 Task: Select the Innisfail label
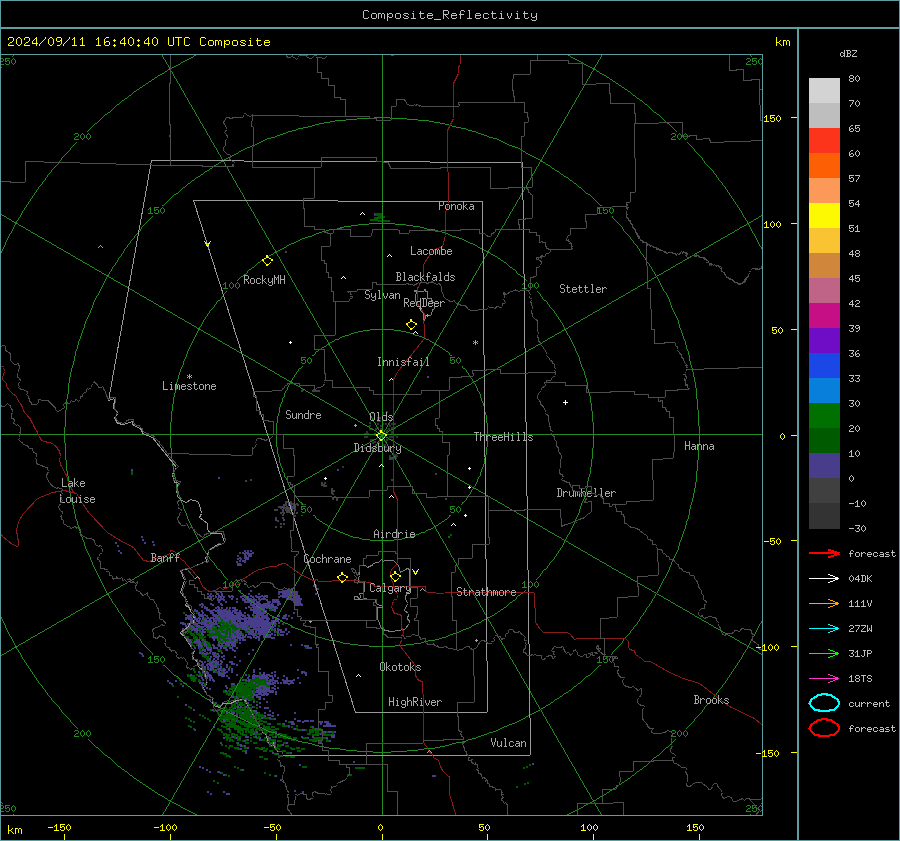point(403,362)
